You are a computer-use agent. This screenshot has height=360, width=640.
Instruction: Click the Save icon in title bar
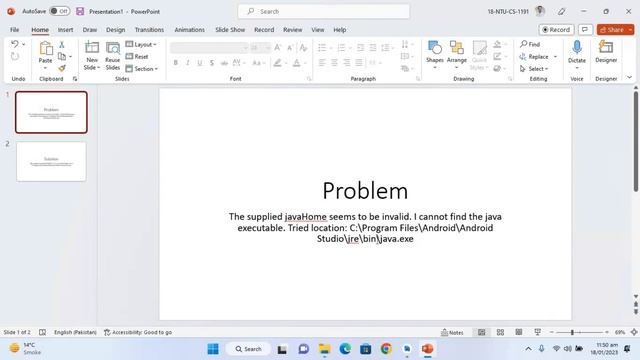[x=80, y=11]
